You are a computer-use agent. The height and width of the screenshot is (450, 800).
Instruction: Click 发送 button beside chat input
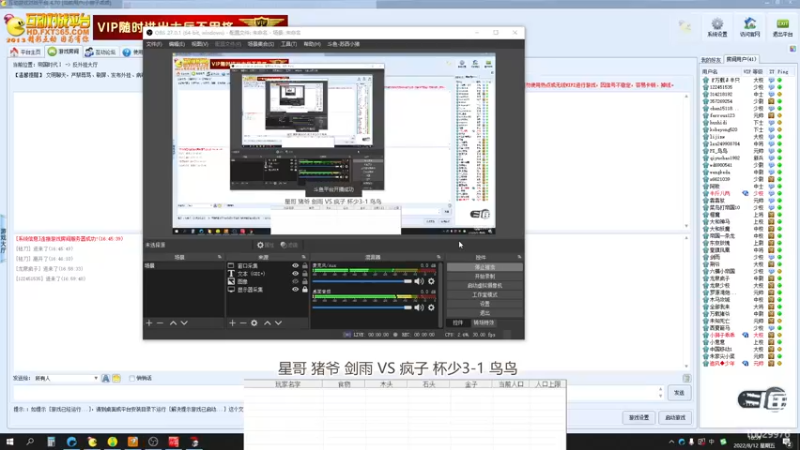(679, 393)
